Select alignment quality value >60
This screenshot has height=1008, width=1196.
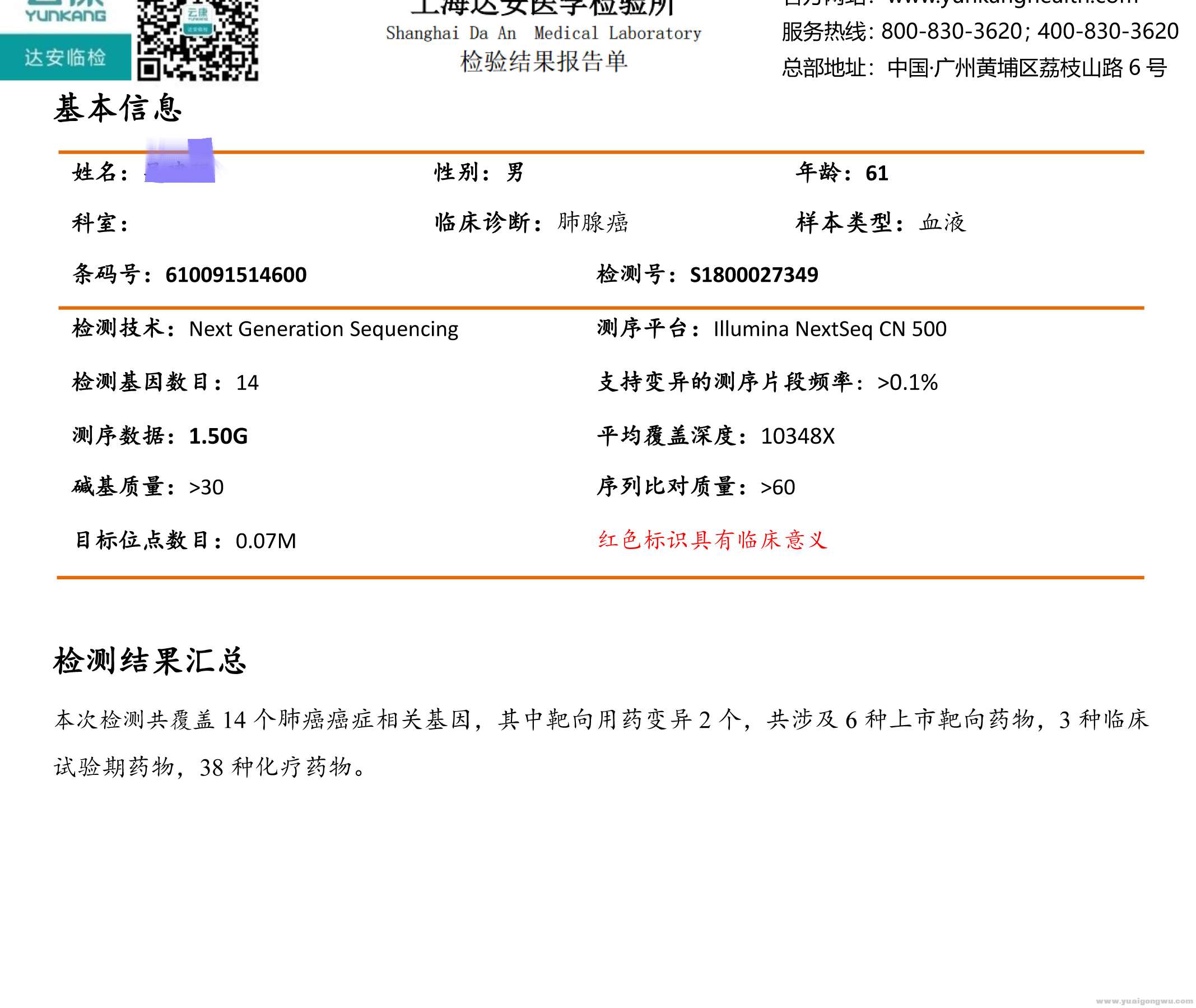(778, 487)
